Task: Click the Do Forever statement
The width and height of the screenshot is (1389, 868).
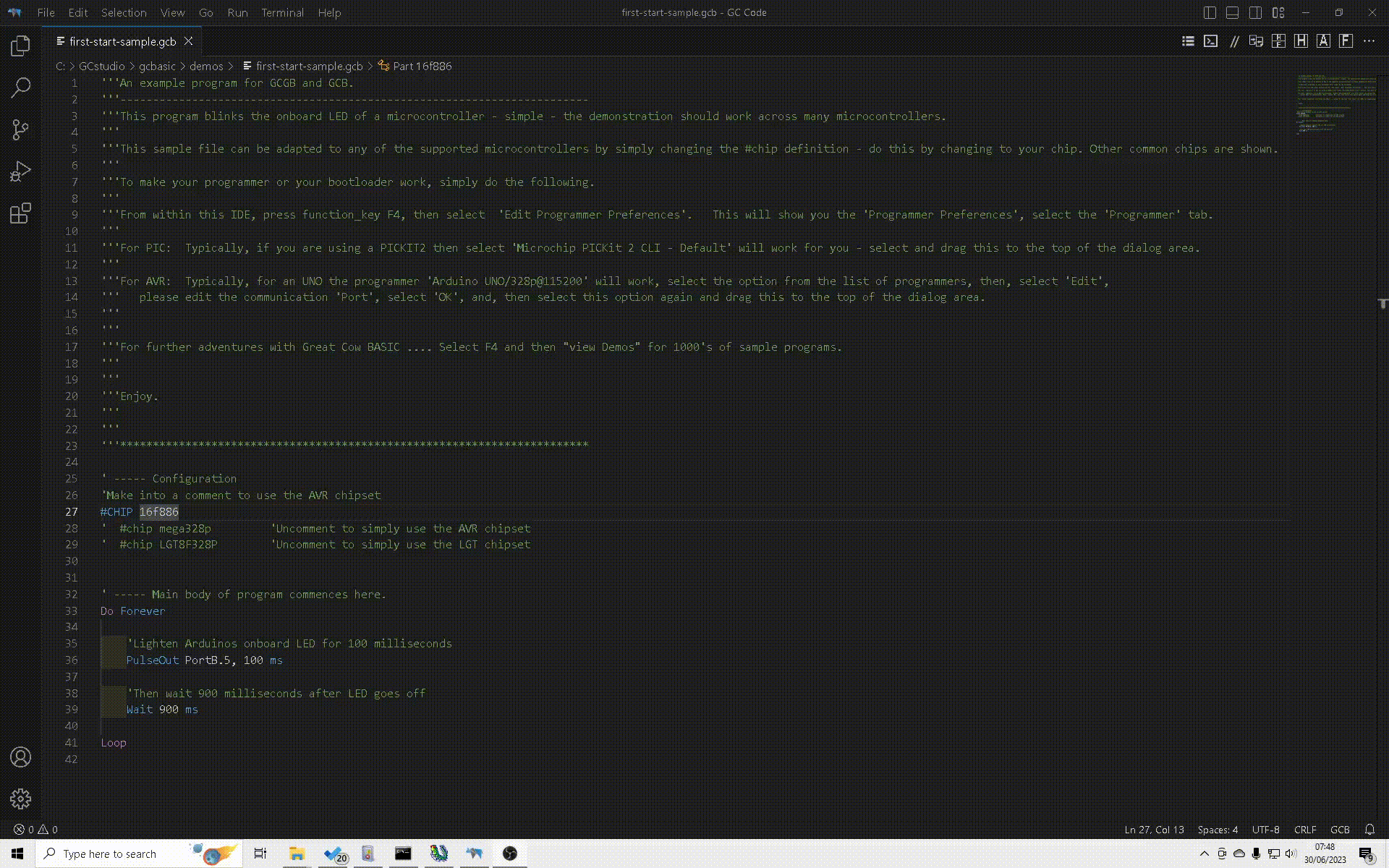Action: [x=133, y=610]
